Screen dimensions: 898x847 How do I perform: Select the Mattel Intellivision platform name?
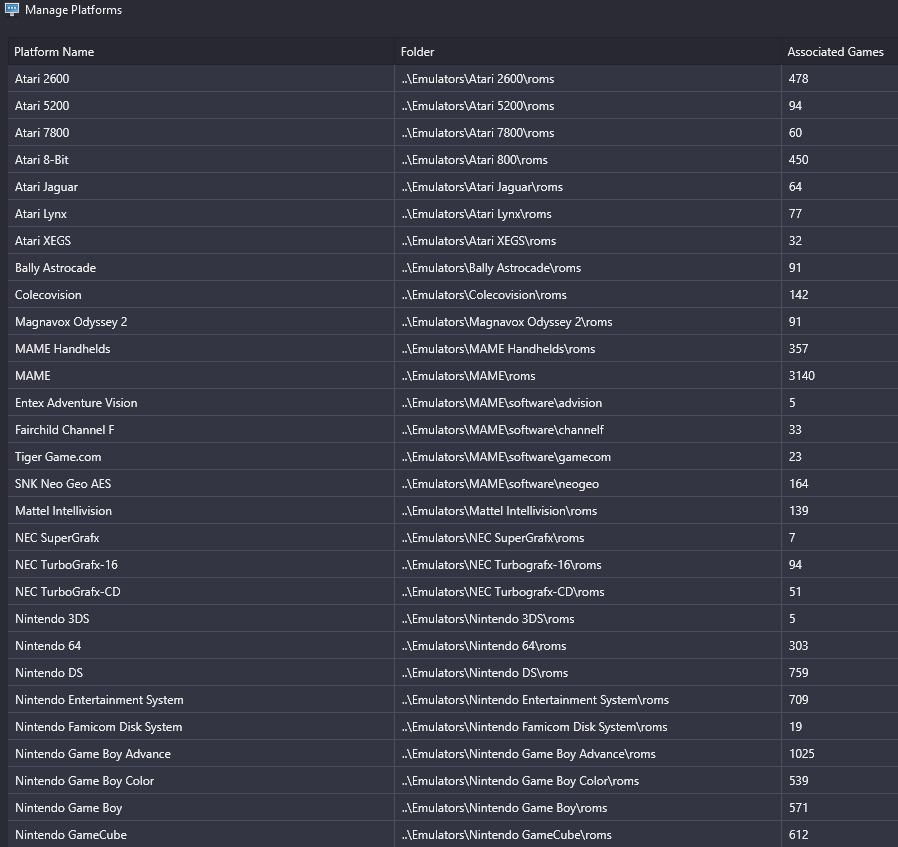tap(64, 510)
